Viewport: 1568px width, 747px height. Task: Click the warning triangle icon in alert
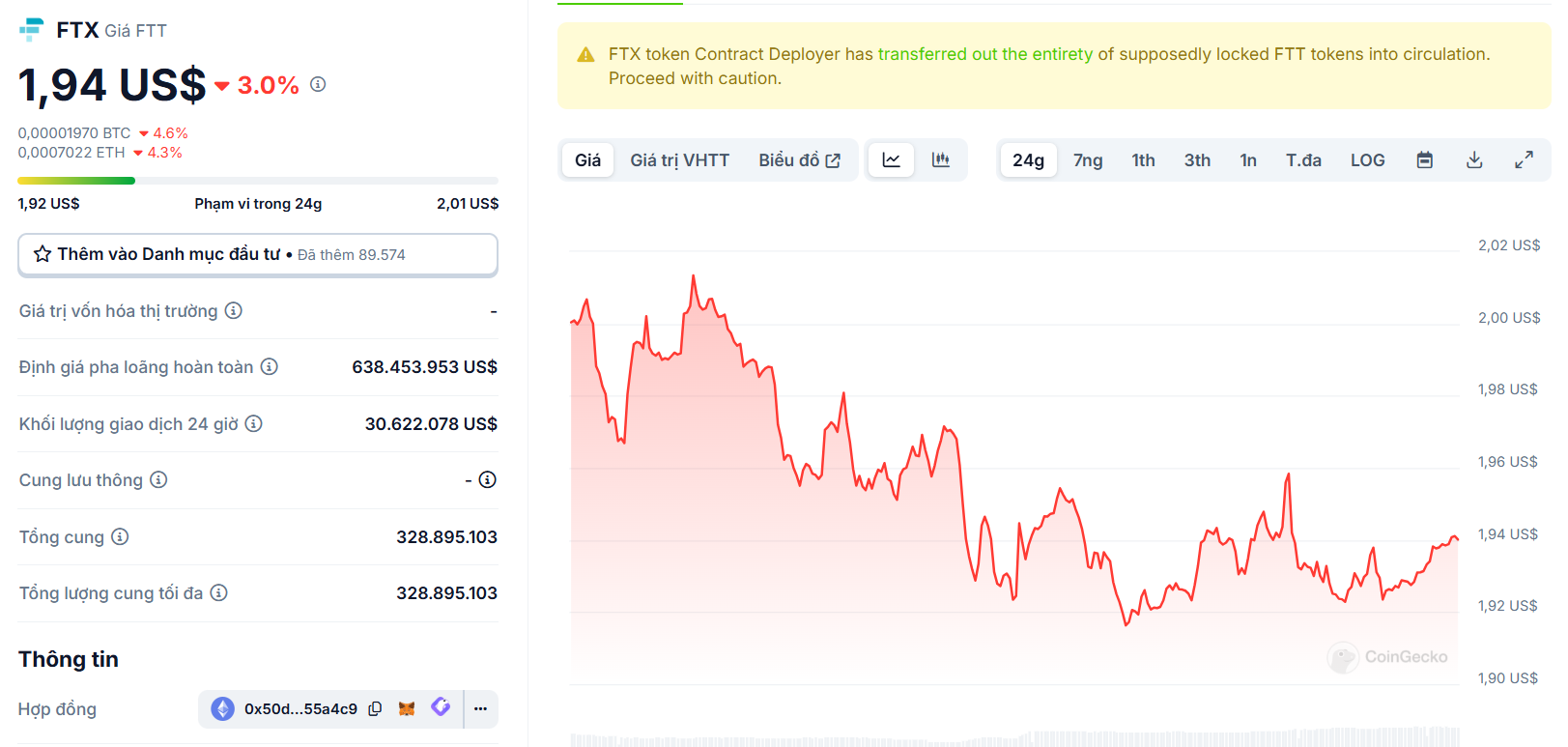coord(585,55)
